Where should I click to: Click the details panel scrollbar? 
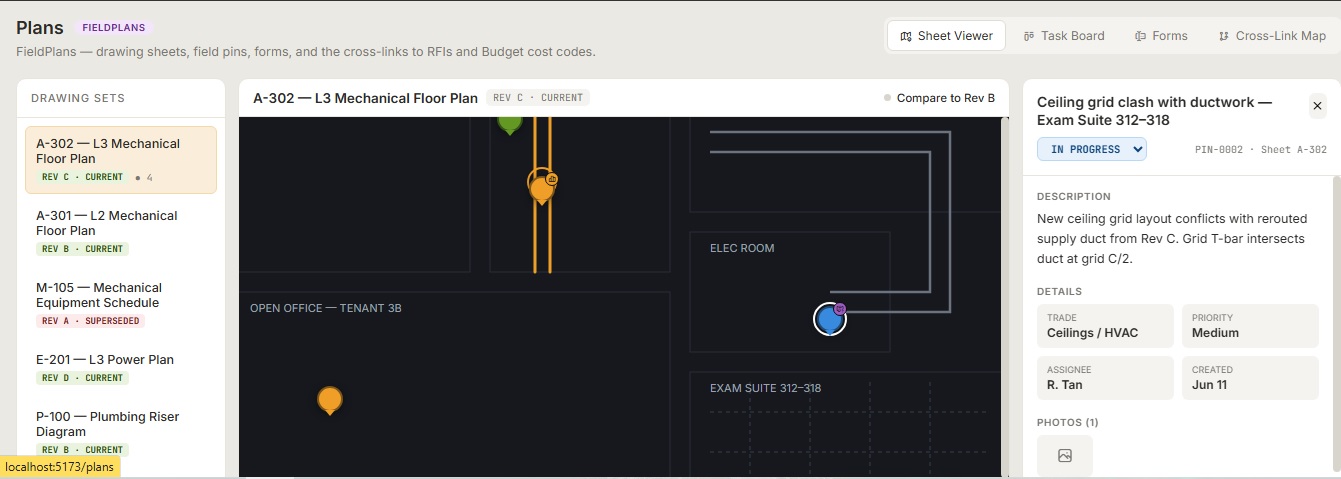click(1336, 326)
